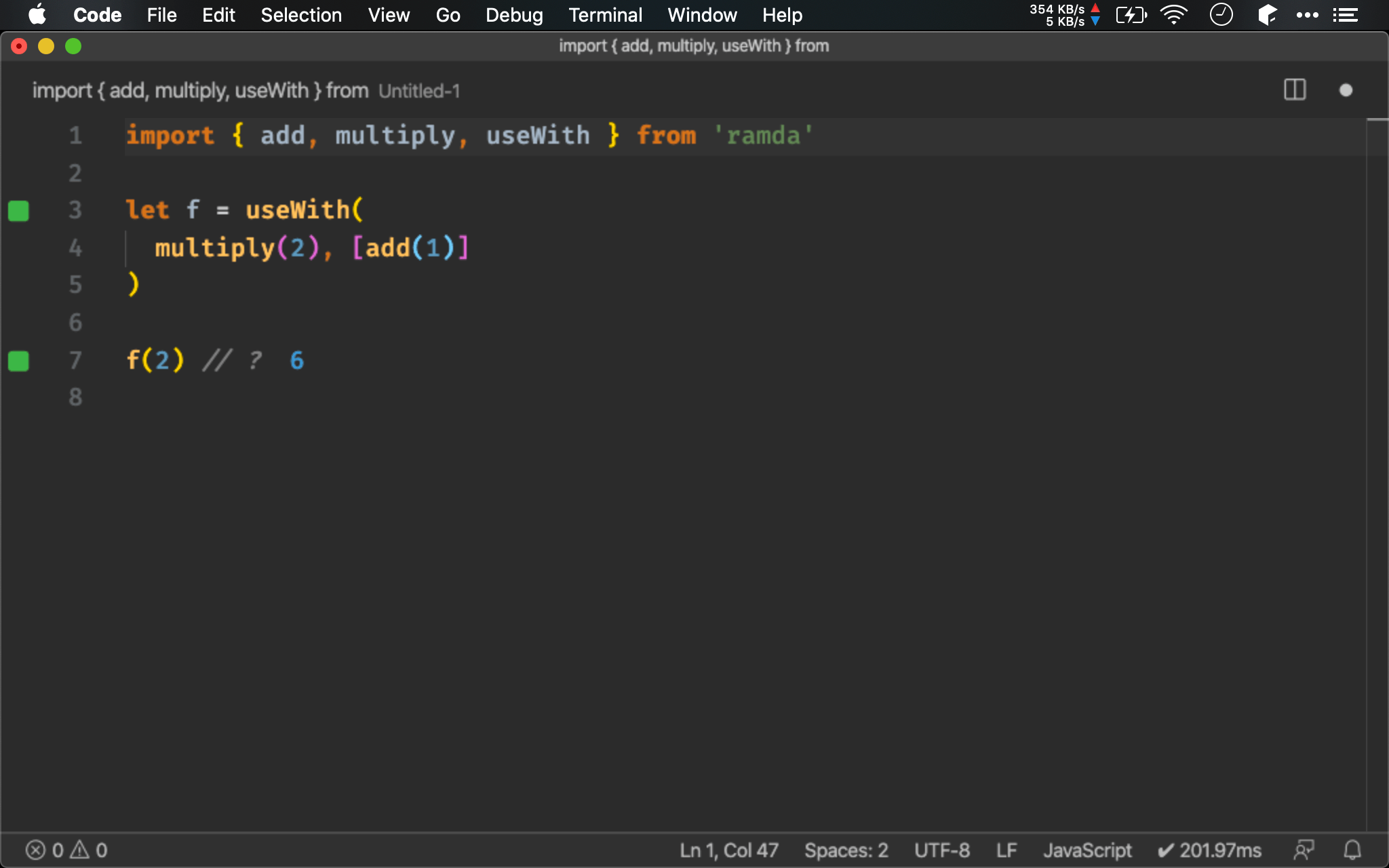Click the Split Editor icon
The height and width of the screenshot is (868, 1389).
[1295, 90]
